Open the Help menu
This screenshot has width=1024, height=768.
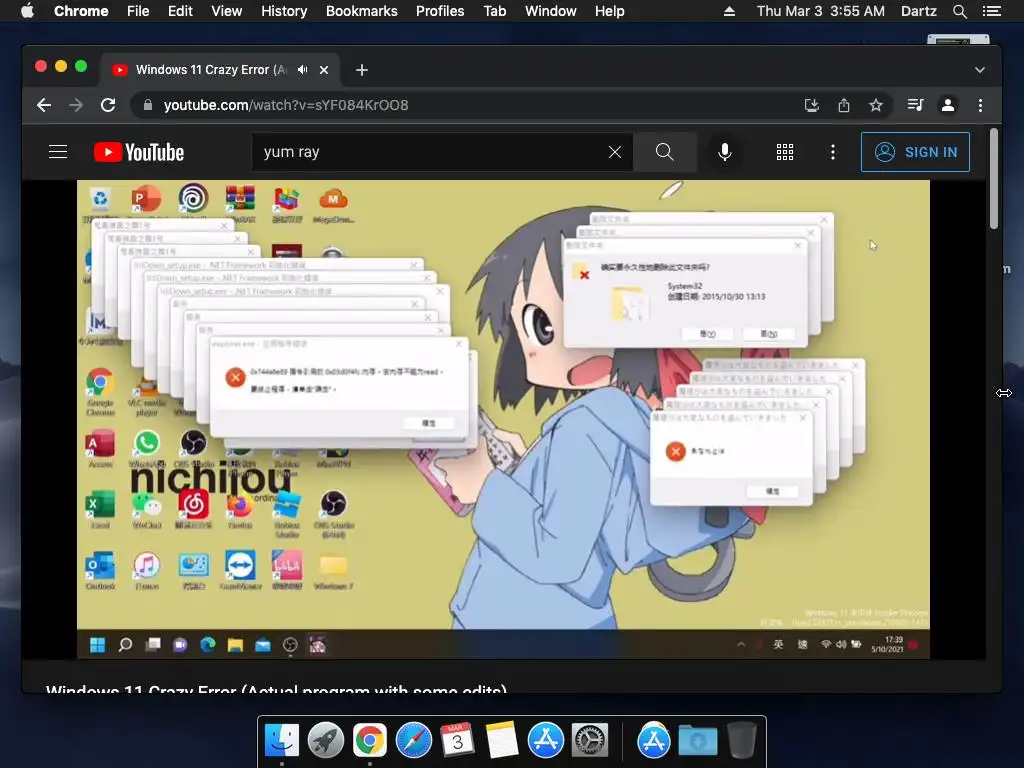point(609,11)
